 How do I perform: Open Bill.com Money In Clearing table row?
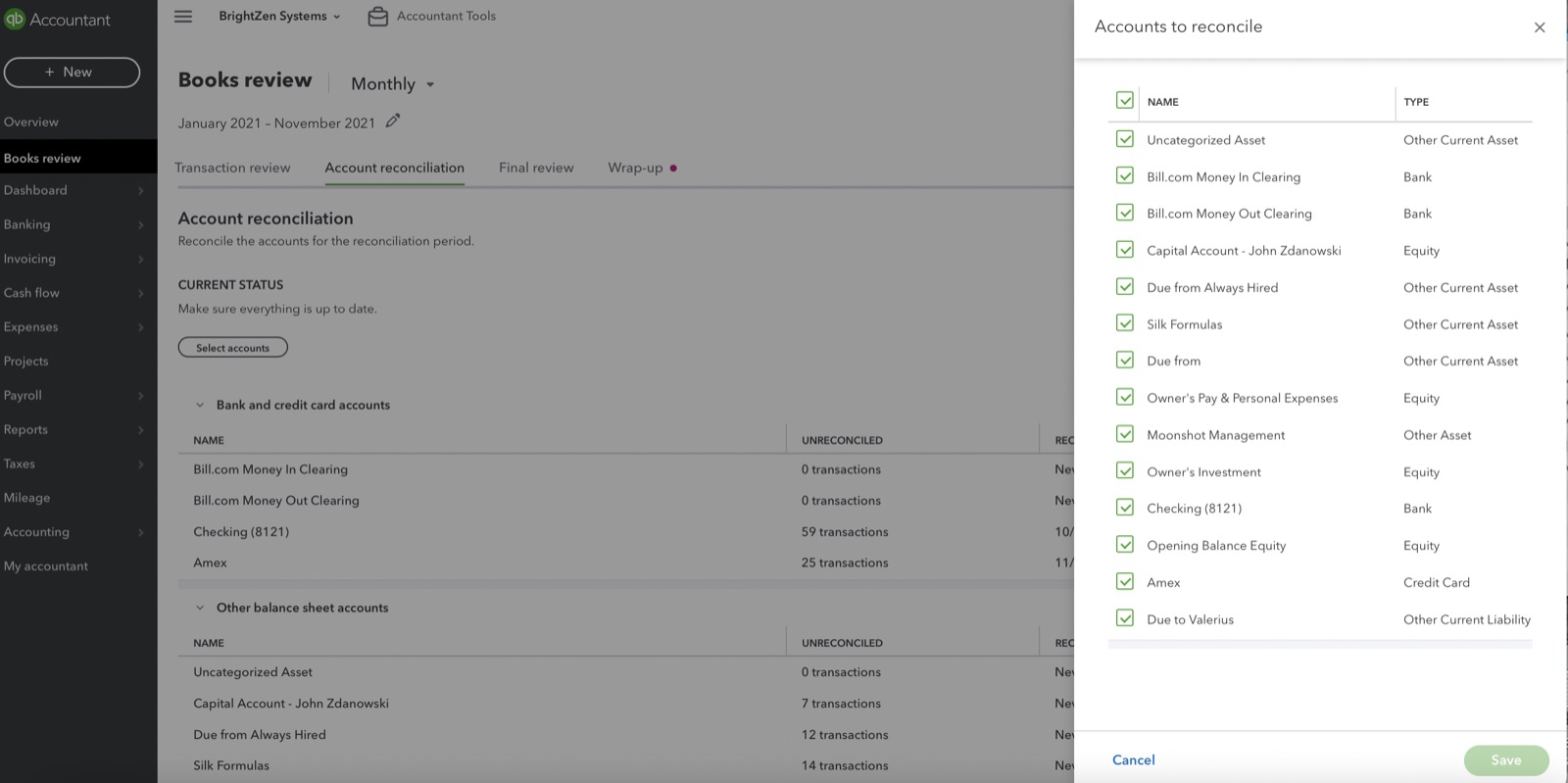pos(270,469)
